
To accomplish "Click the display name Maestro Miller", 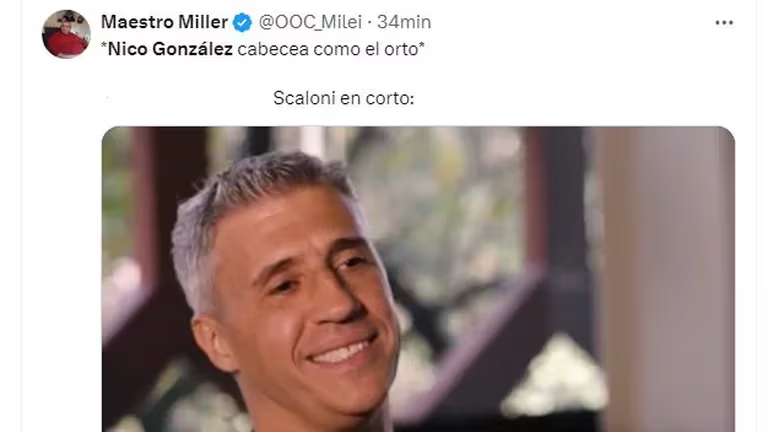I will (165, 22).
